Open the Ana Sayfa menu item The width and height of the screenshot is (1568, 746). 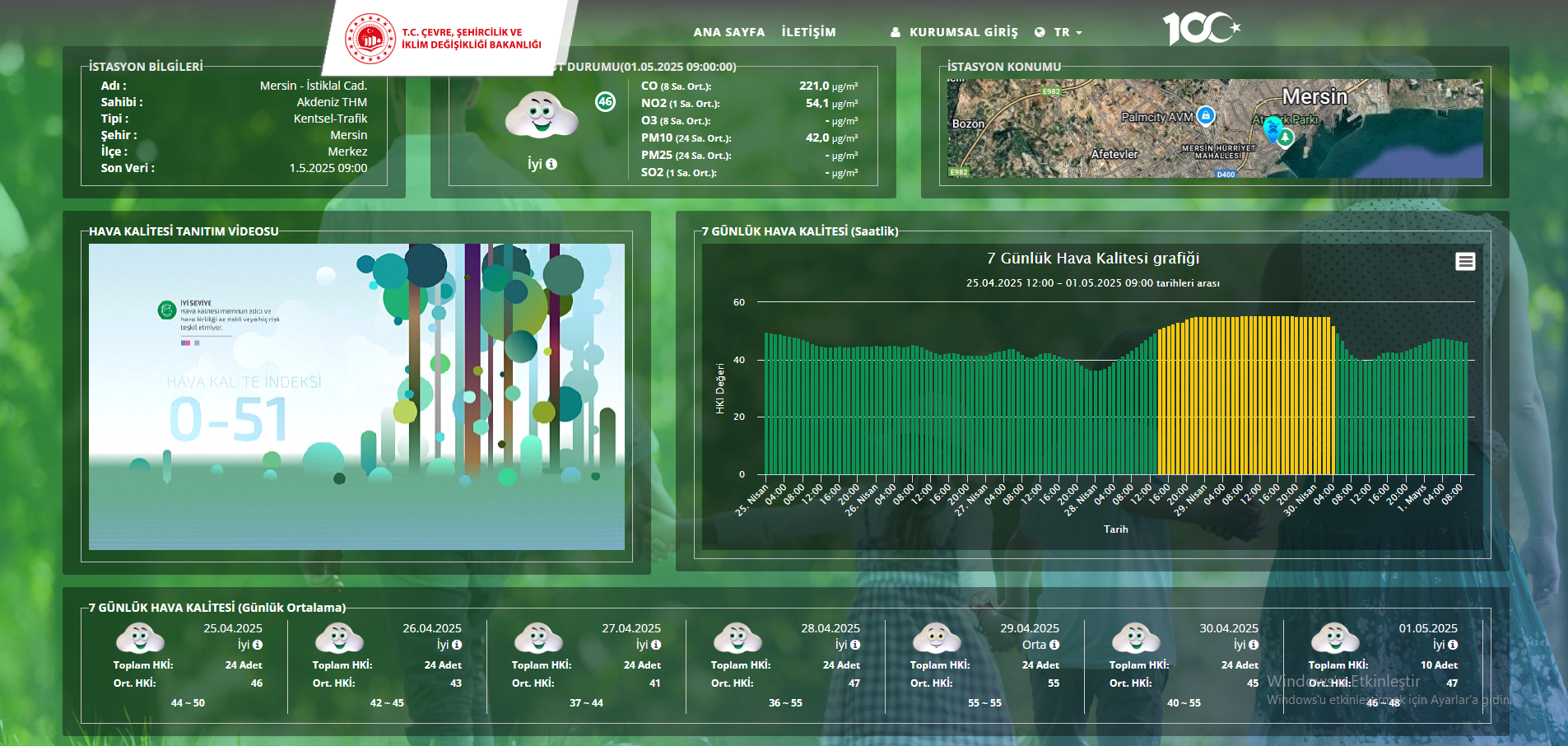(x=728, y=32)
